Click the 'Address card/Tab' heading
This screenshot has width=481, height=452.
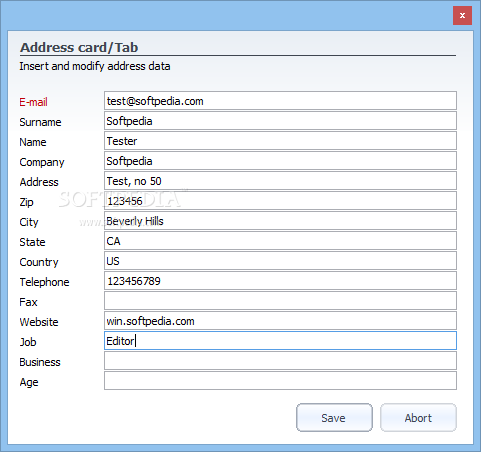point(79,47)
